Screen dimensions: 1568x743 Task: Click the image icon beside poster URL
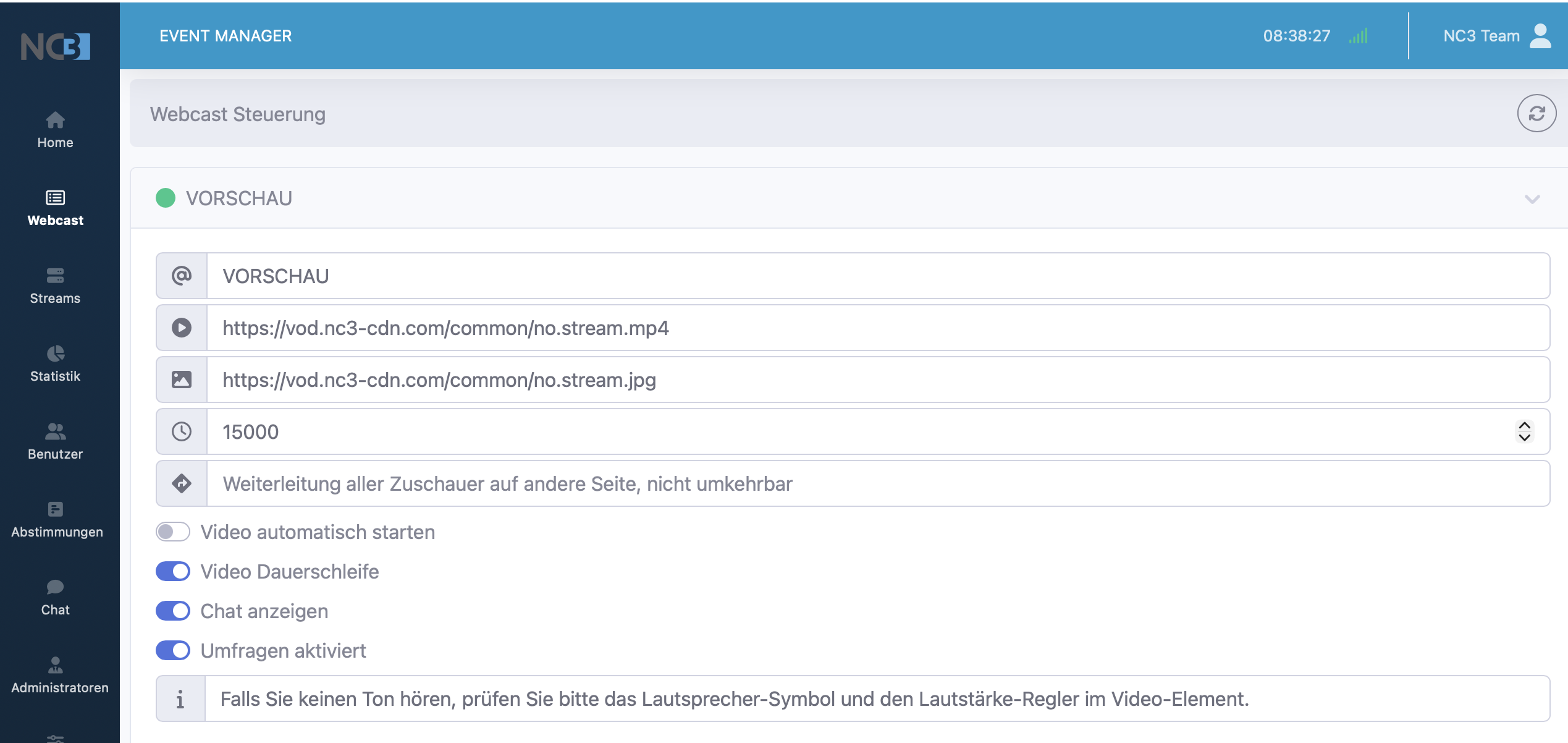pyautogui.click(x=182, y=380)
